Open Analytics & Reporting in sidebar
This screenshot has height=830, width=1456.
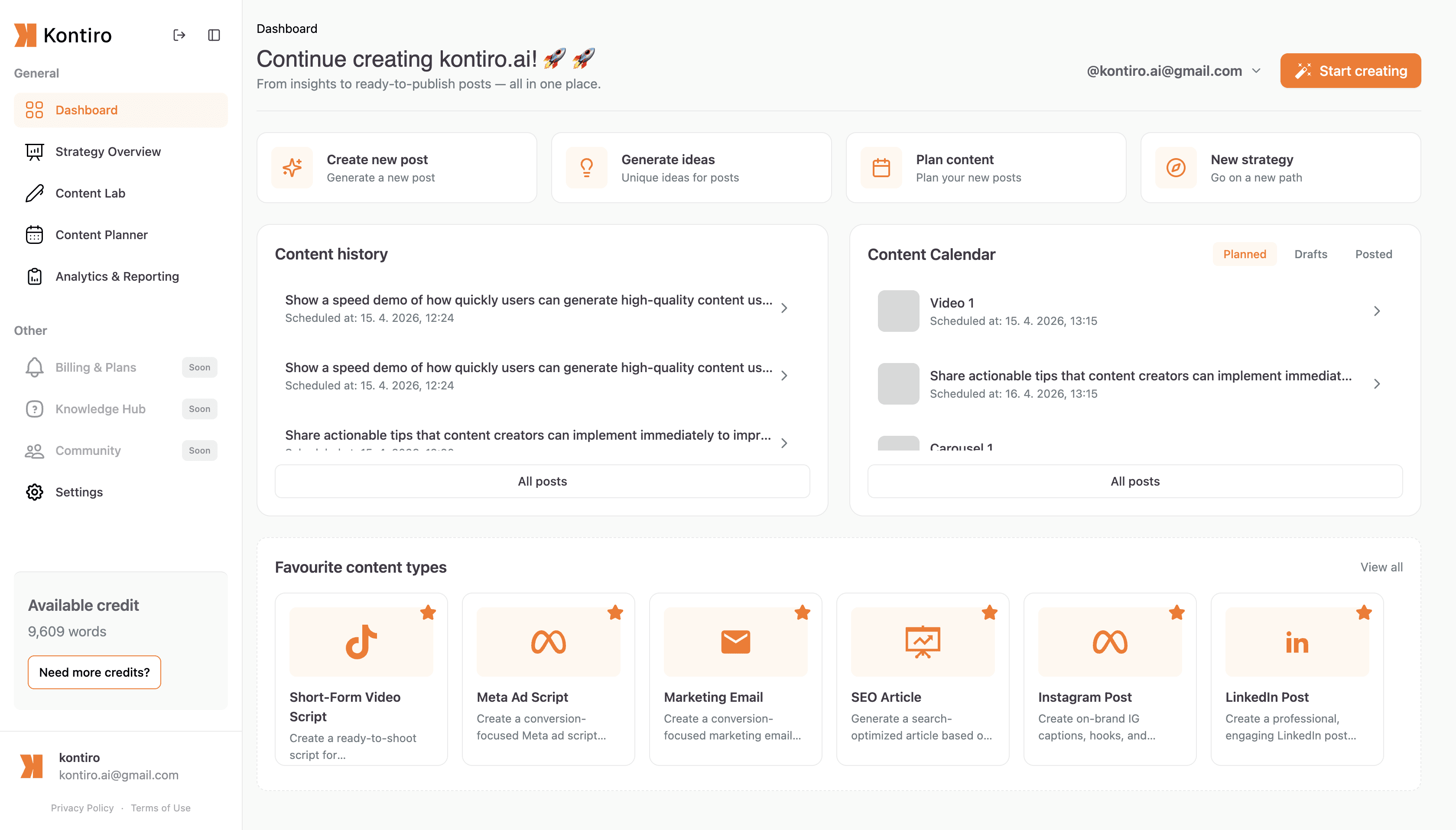coord(117,276)
